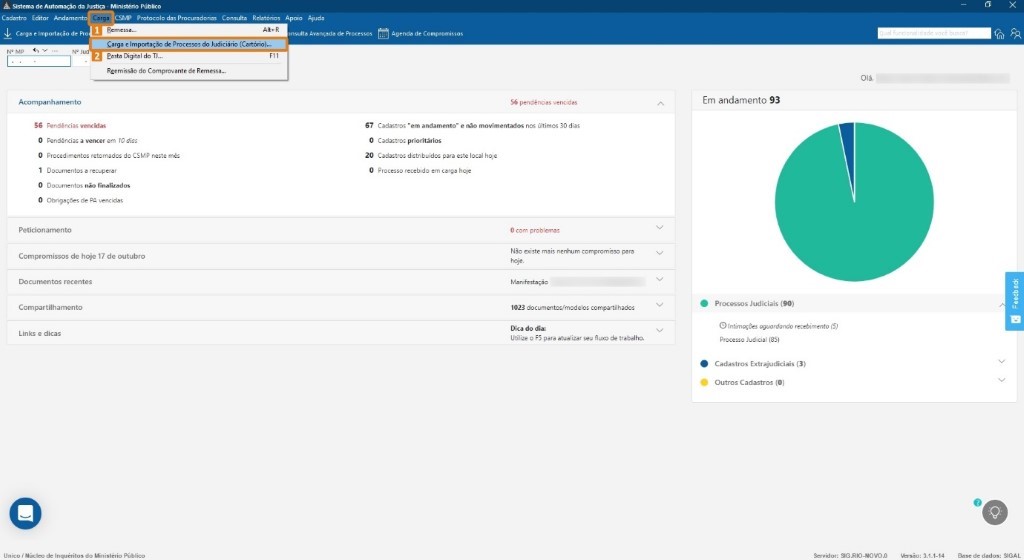Image resolution: width=1024 pixels, height=560 pixels.
Task: Click the 56 pendências vencidas header summary
Action: click(543, 102)
